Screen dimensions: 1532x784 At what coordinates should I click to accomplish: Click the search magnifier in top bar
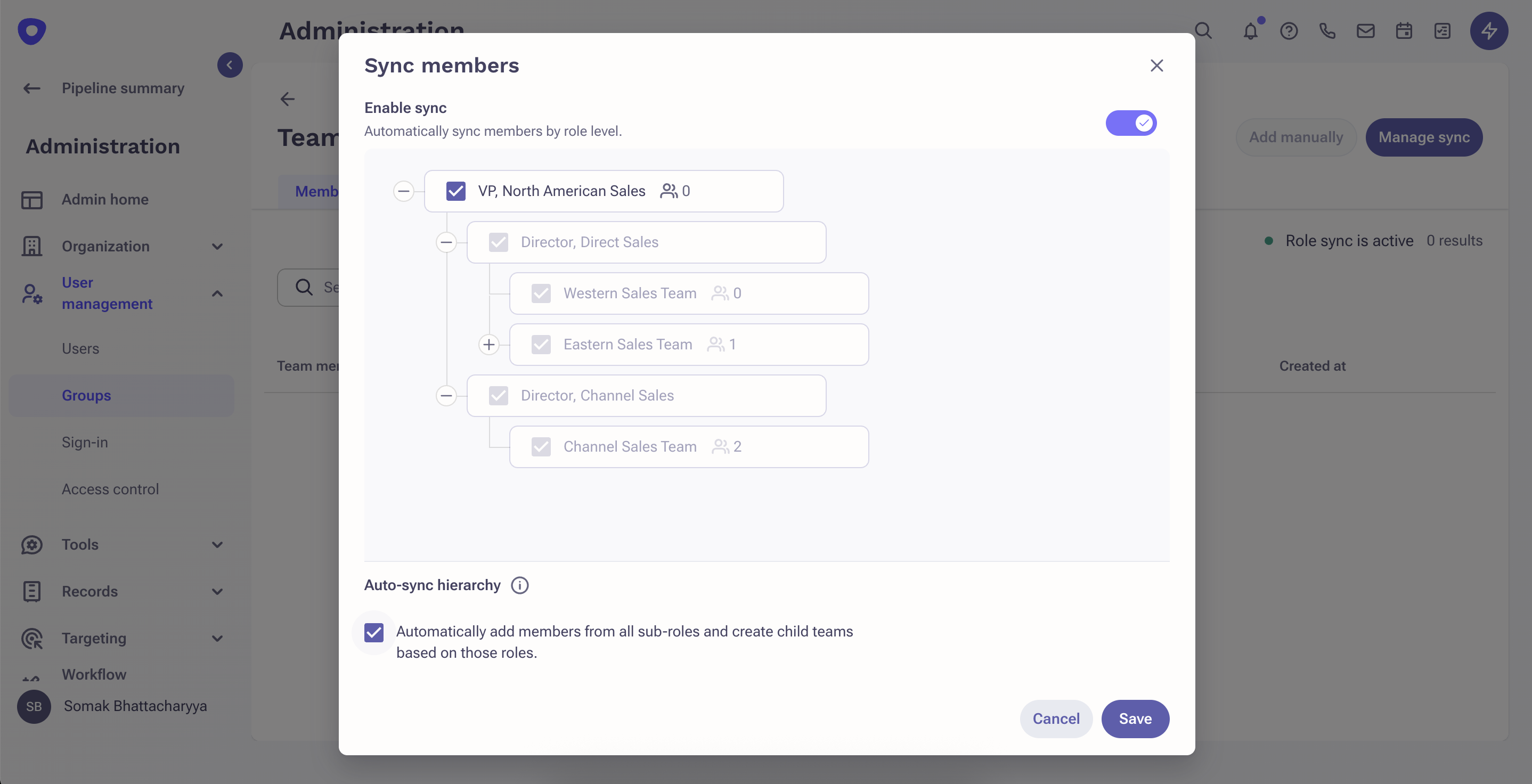[x=1203, y=31]
